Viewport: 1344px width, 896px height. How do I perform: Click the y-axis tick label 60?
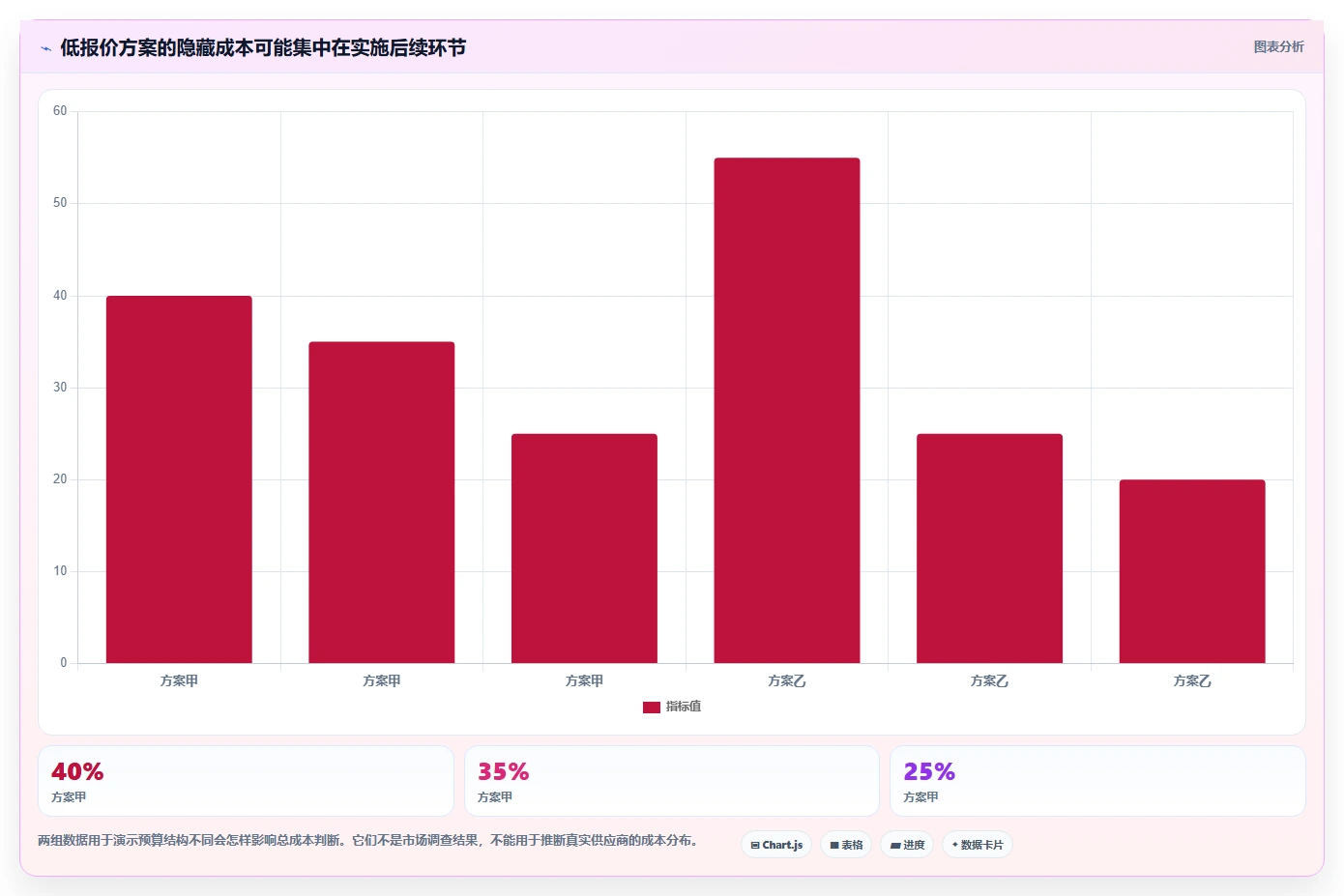60,111
